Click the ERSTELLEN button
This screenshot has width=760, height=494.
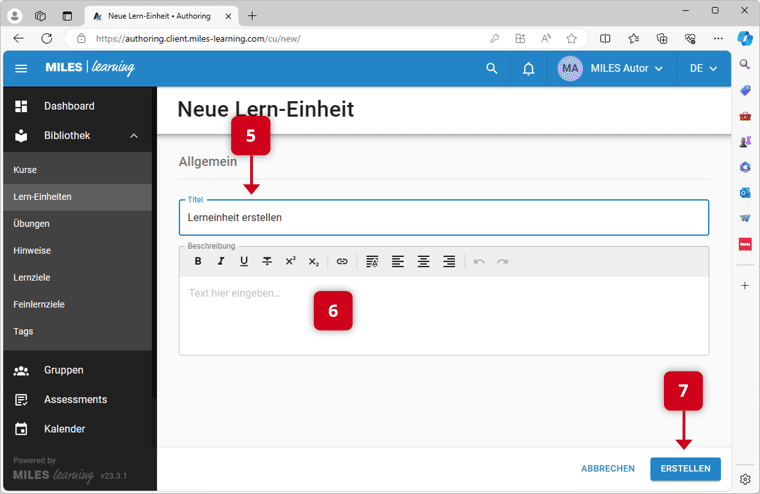[685, 468]
